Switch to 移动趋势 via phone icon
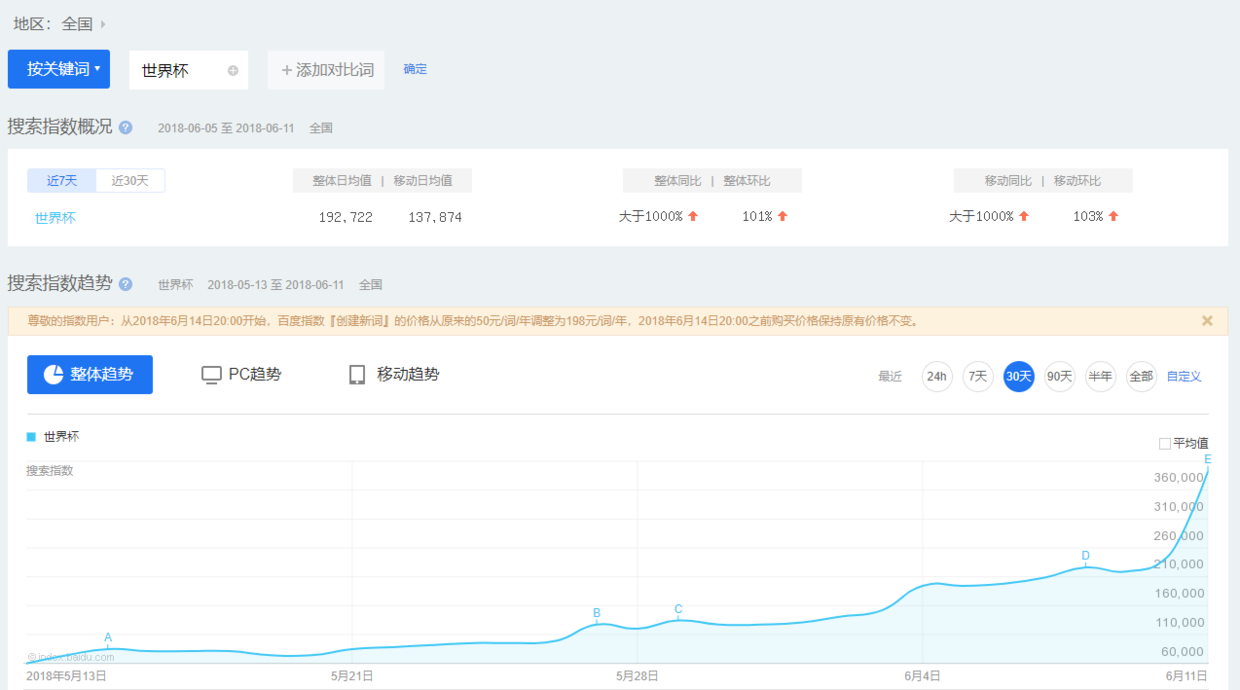The image size is (1240, 690). coord(357,374)
